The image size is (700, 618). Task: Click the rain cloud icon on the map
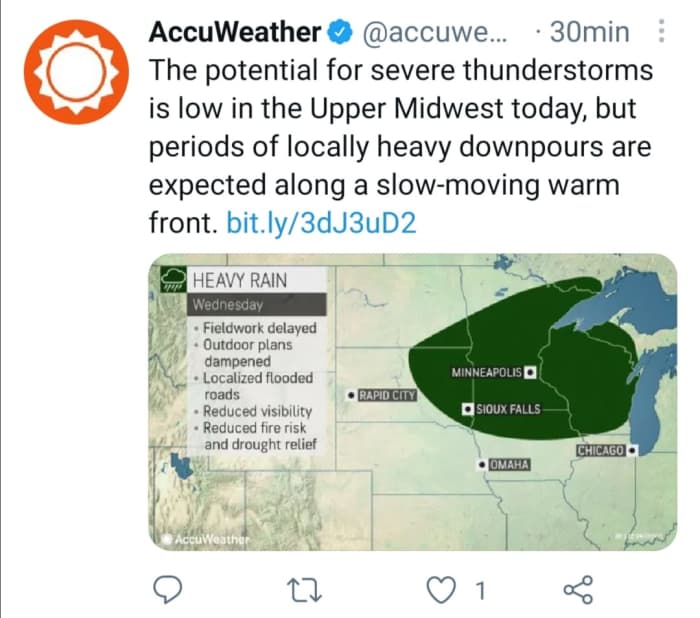(172, 280)
